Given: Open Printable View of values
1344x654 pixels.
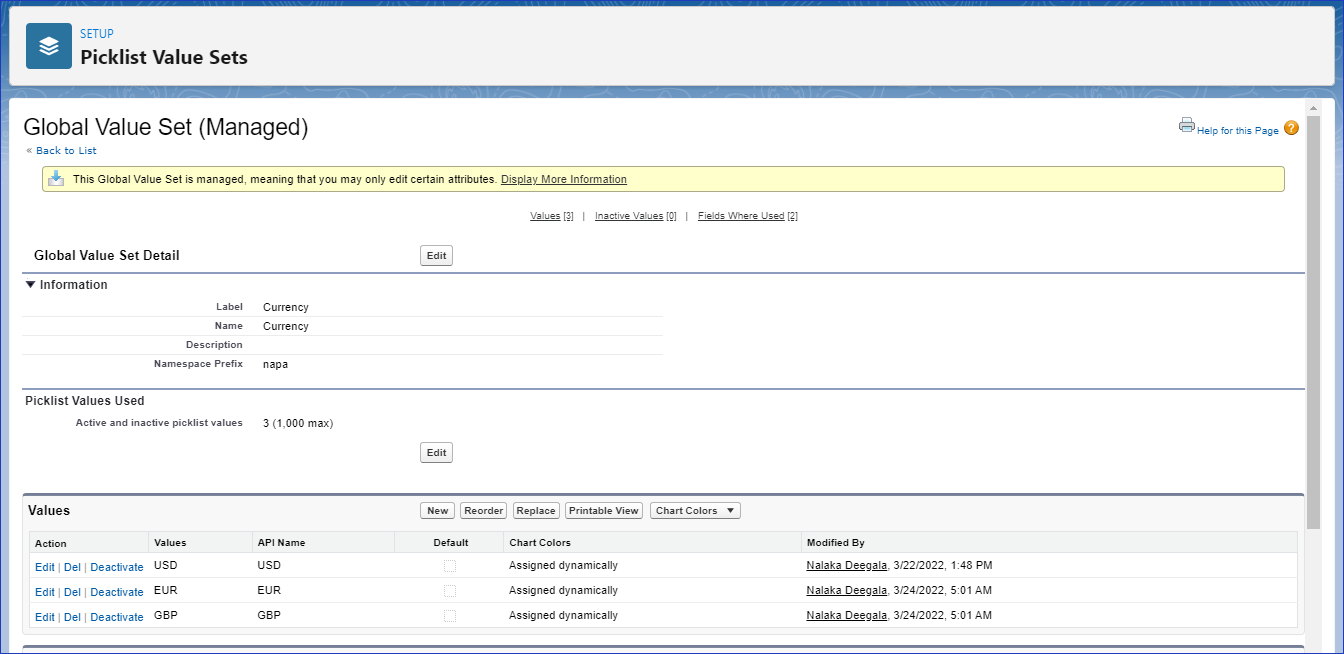Looking at the screenshot, I should (603, 511).
